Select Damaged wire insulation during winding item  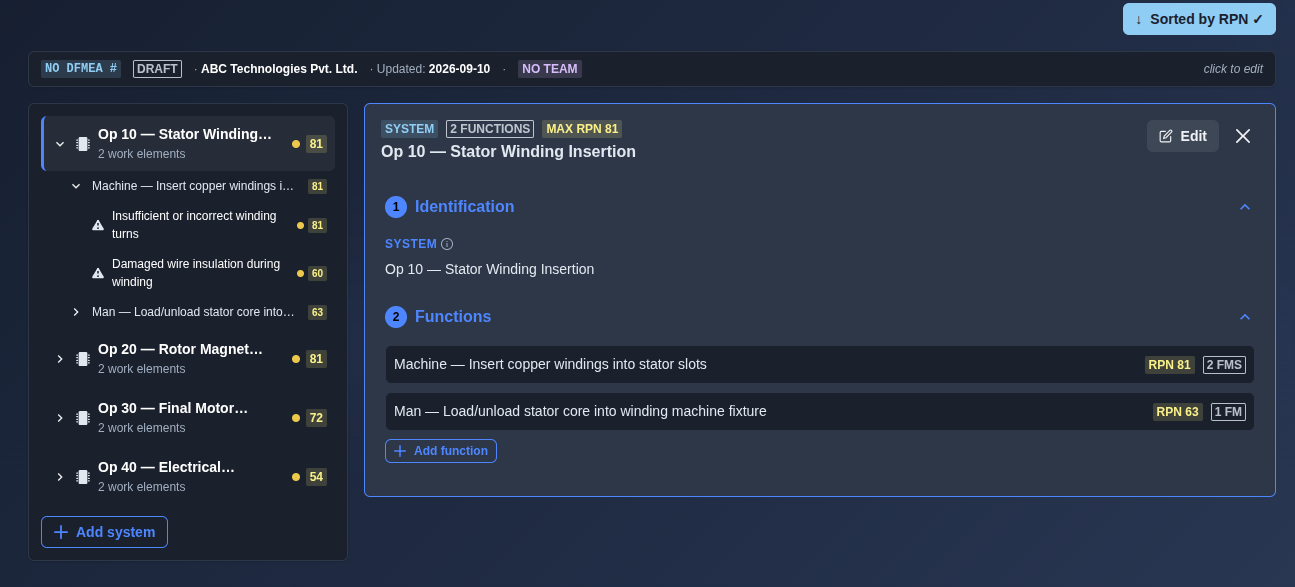[x=196, y=273]
